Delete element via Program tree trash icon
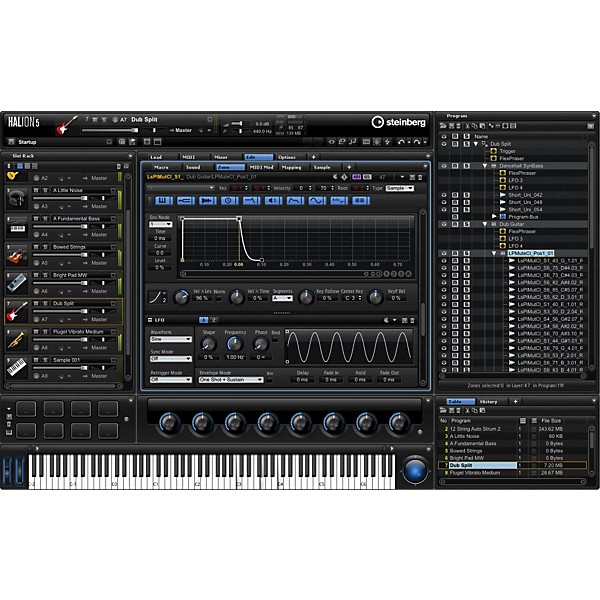The width and height of the screenshot is (600, 600). [458, 126]
